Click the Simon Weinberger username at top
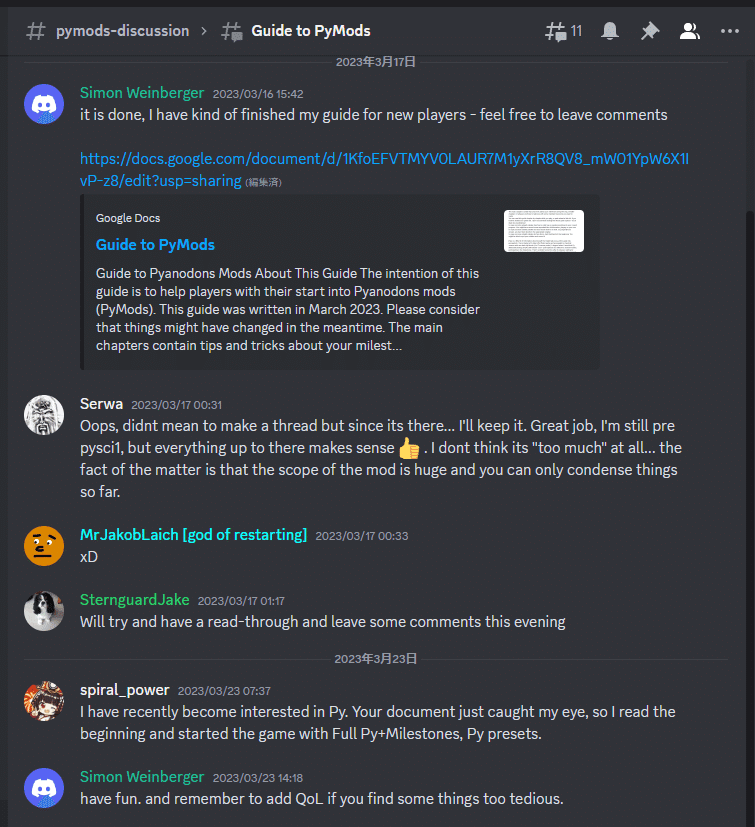 tap(142, 93)
